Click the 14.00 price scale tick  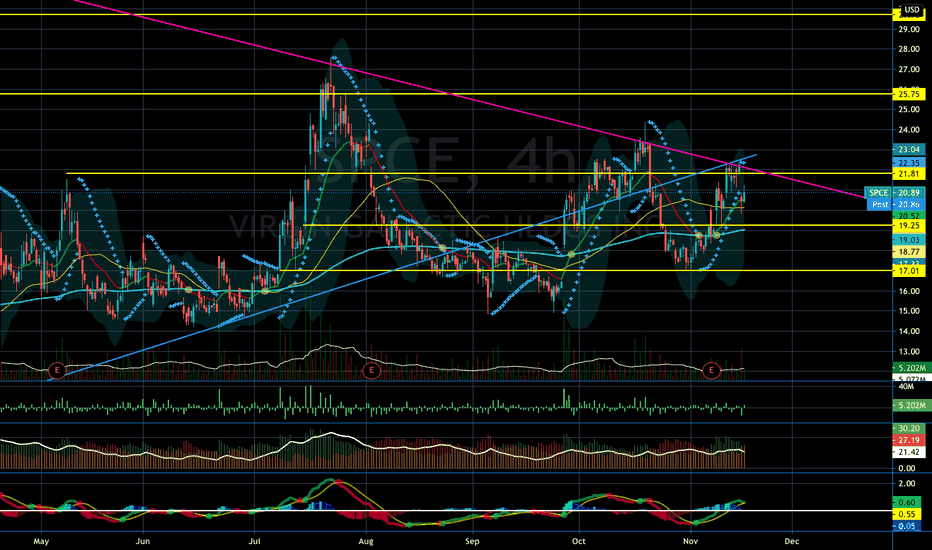click(x=909, y=331)
